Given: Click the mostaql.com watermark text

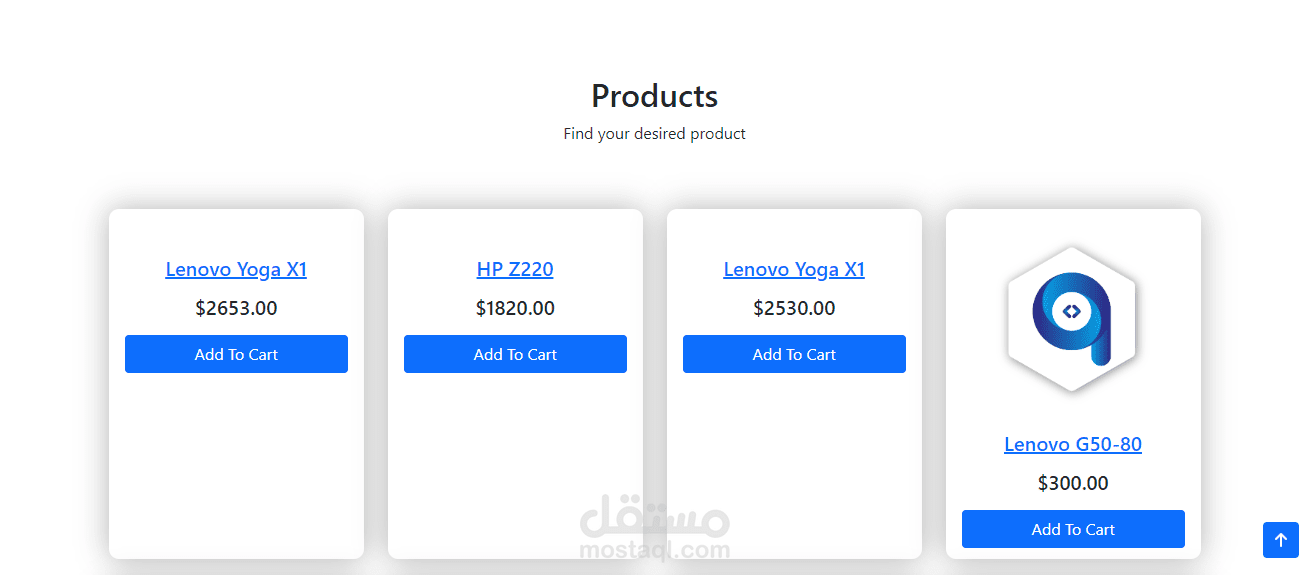Looking at the screenshot, I should coord(654,550).
